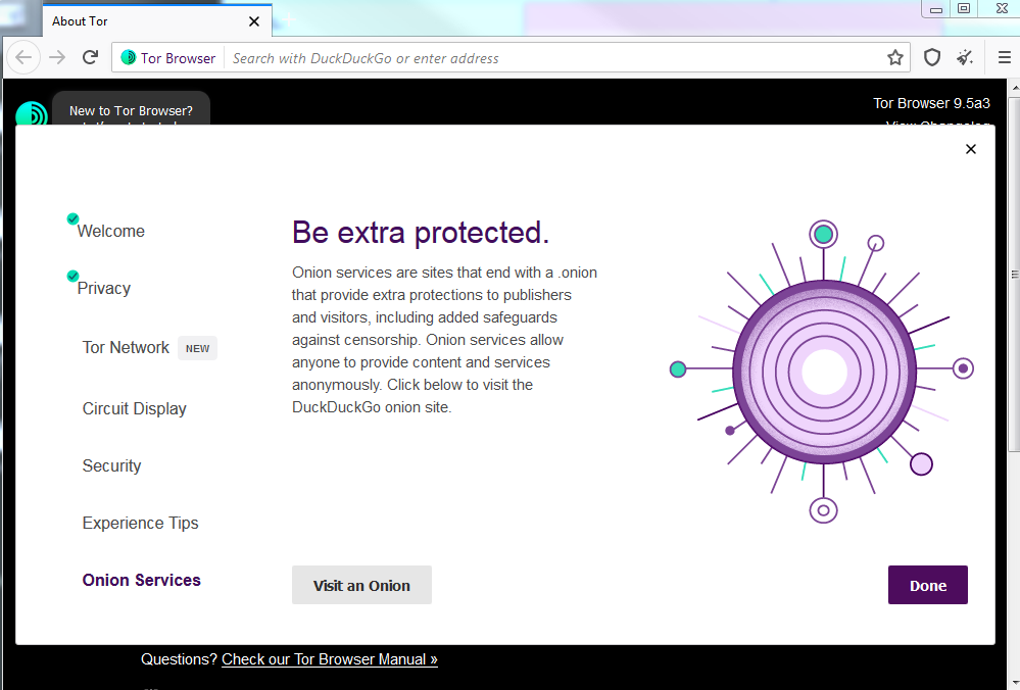Close the onboarding dialog with X
1020x690 pixels.
[971, 149]
